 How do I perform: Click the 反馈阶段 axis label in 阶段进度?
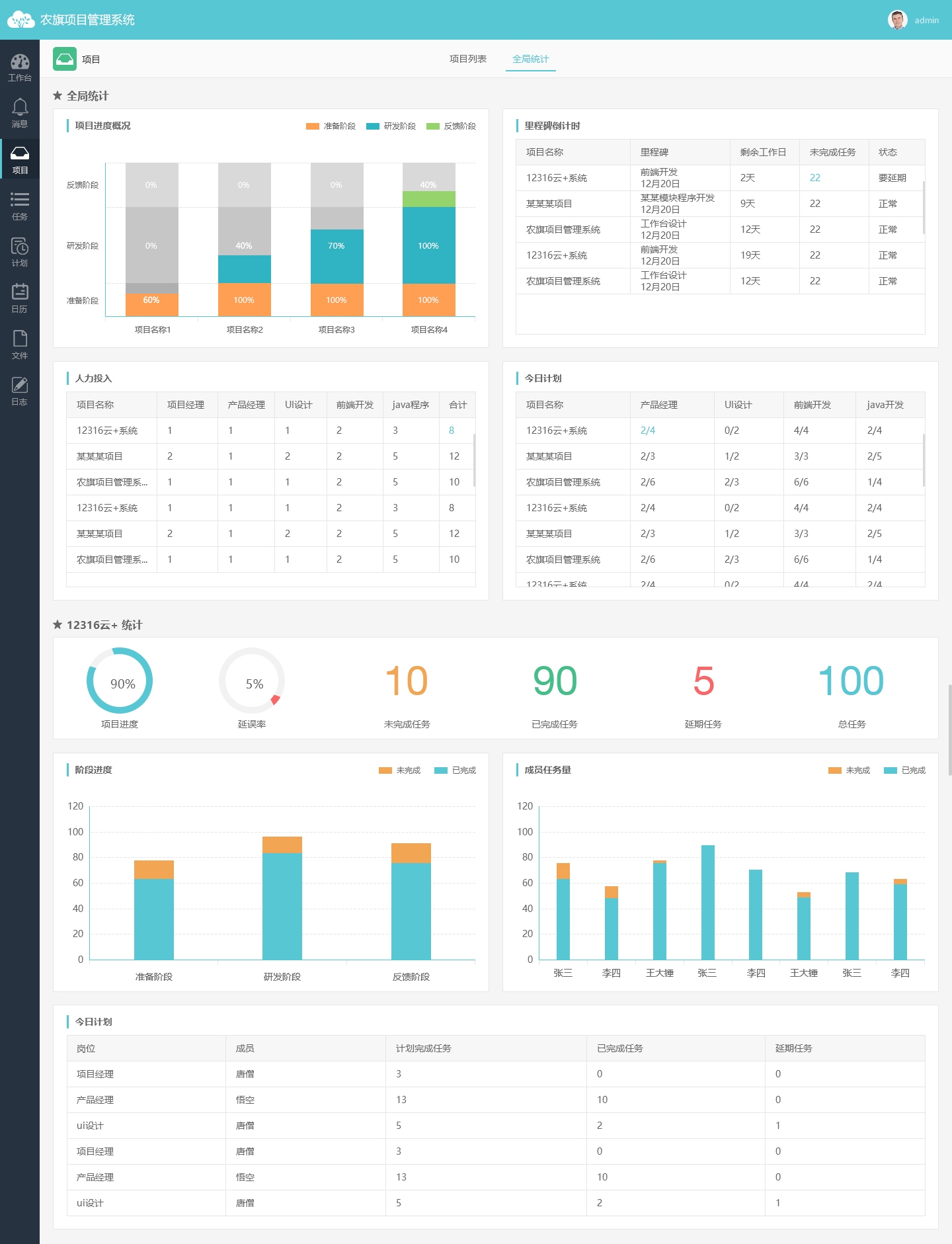411,977
